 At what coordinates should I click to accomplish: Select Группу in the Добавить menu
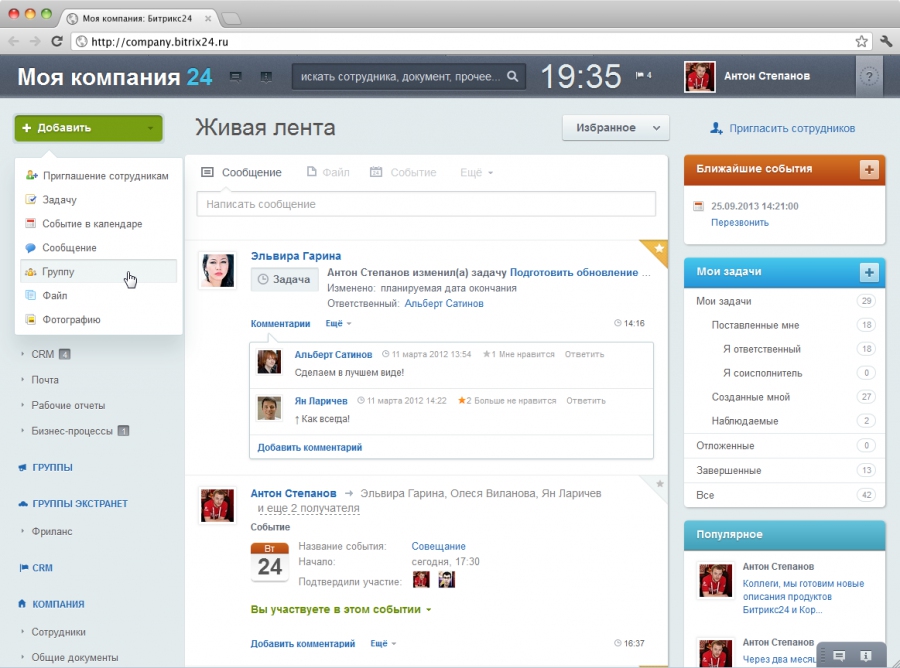98,272
